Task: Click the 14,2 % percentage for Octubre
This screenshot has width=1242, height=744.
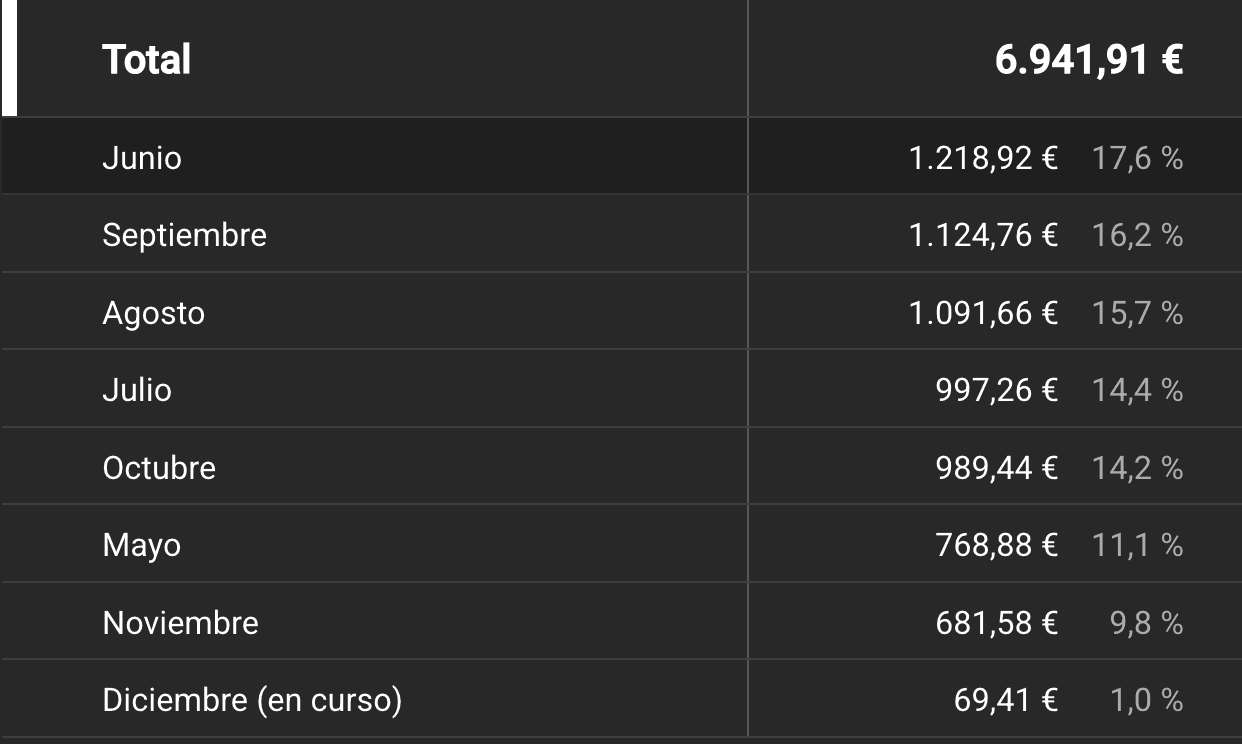Action: click(x=1139, y=467)
